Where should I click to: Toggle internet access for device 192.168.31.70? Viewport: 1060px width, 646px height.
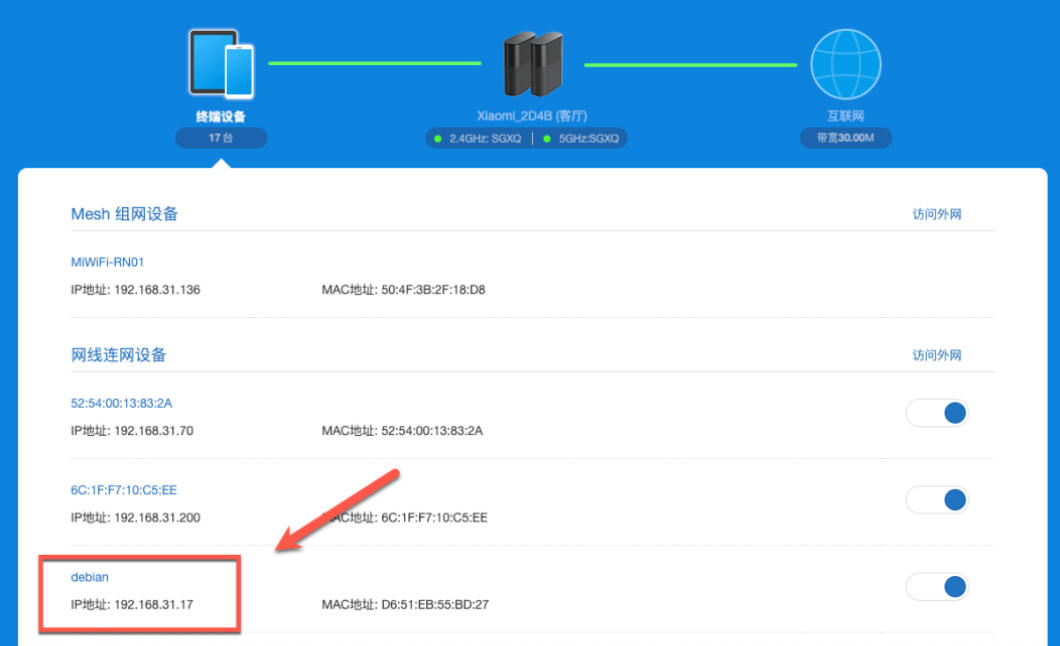(937, 413)
